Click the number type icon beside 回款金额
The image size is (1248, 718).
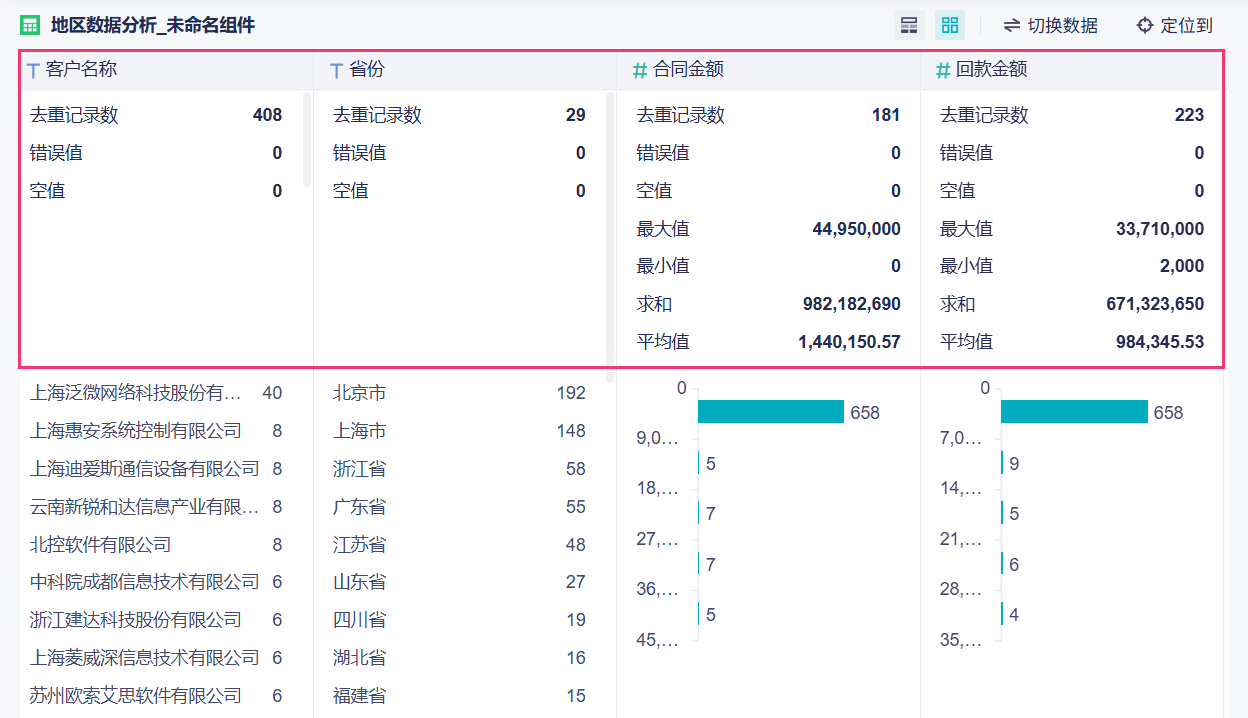click(943, 71)
